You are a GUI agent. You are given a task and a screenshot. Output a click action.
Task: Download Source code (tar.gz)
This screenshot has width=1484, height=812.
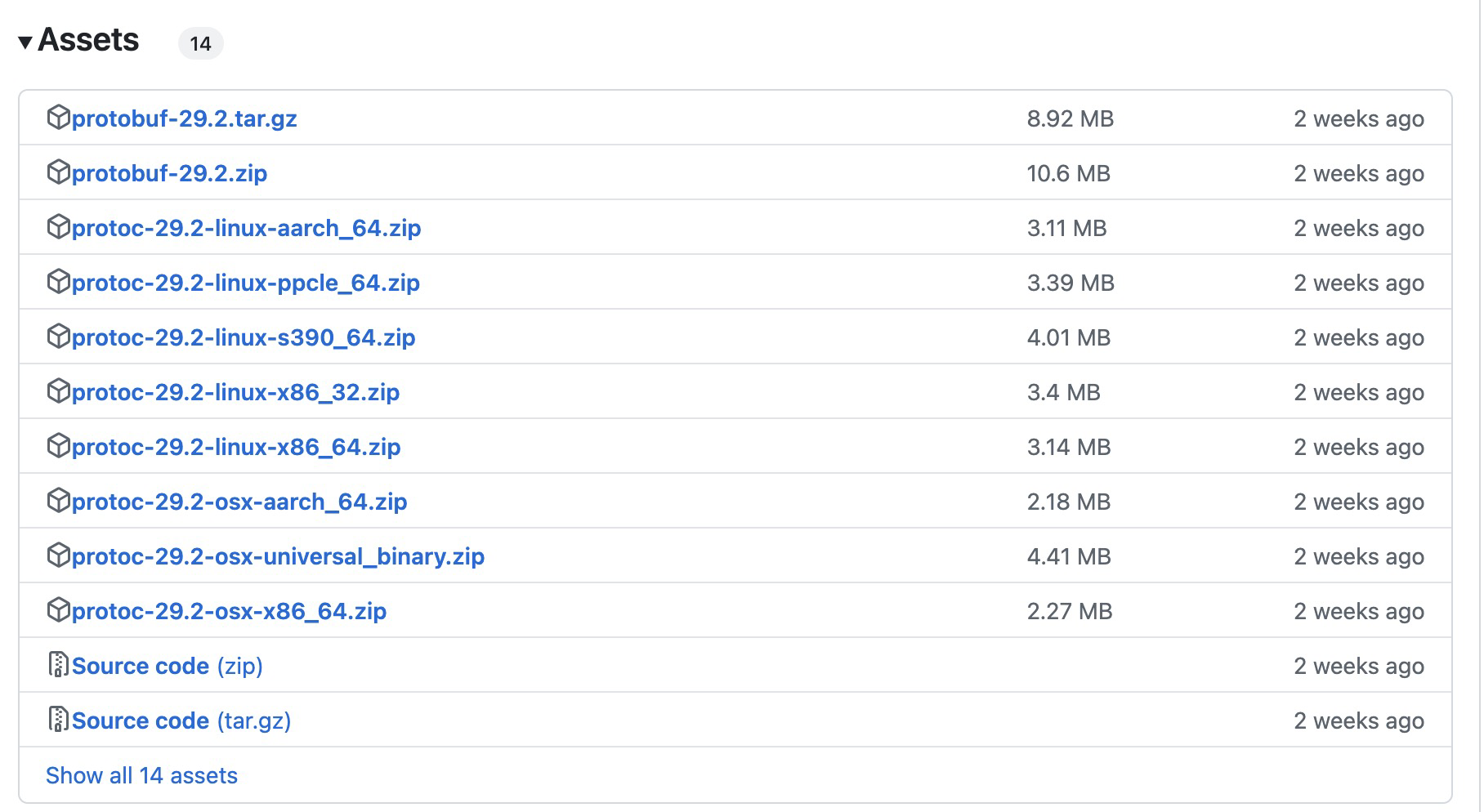pos(181,721)
